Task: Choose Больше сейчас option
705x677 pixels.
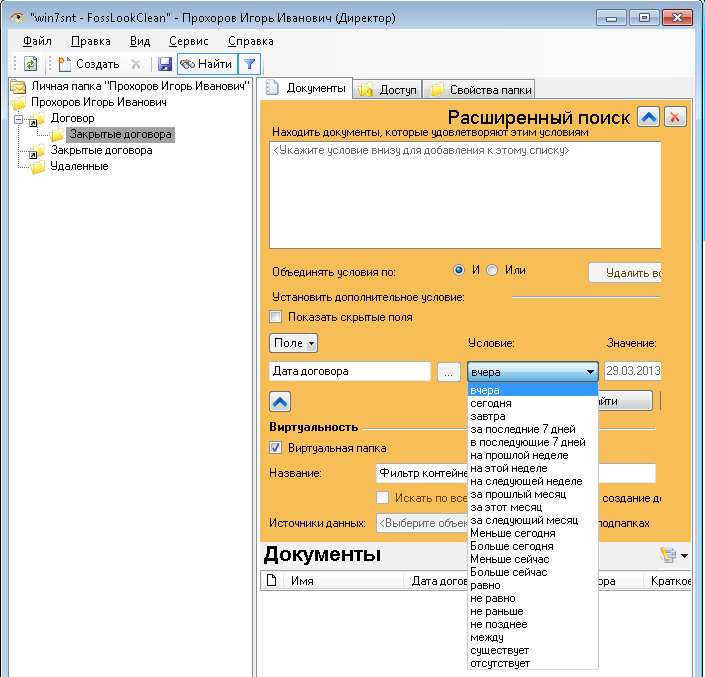Action: point(533,573)
